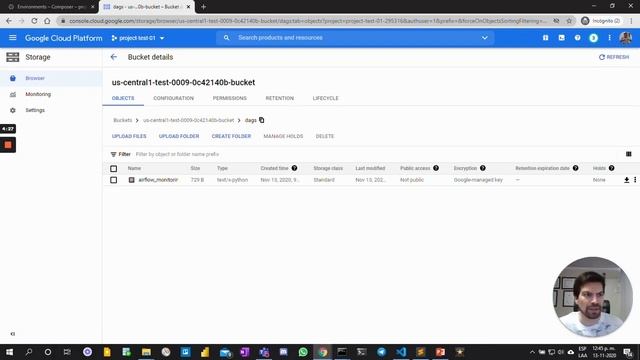Open a new browser tab
Viewport: 640px width, 360px height.
(x=203, y=7)
